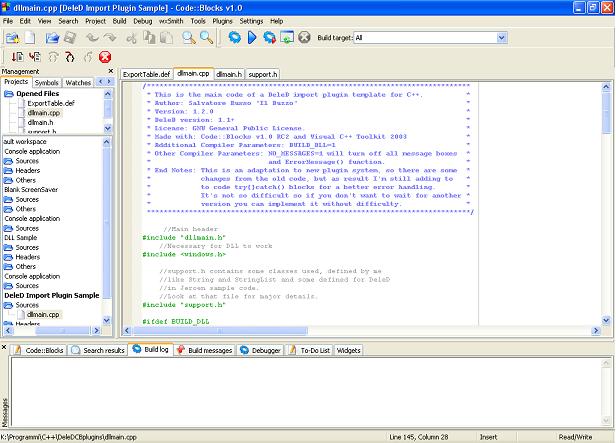Click the Rebuild icon
Viewport: 616px width, 443px height.
287,38
